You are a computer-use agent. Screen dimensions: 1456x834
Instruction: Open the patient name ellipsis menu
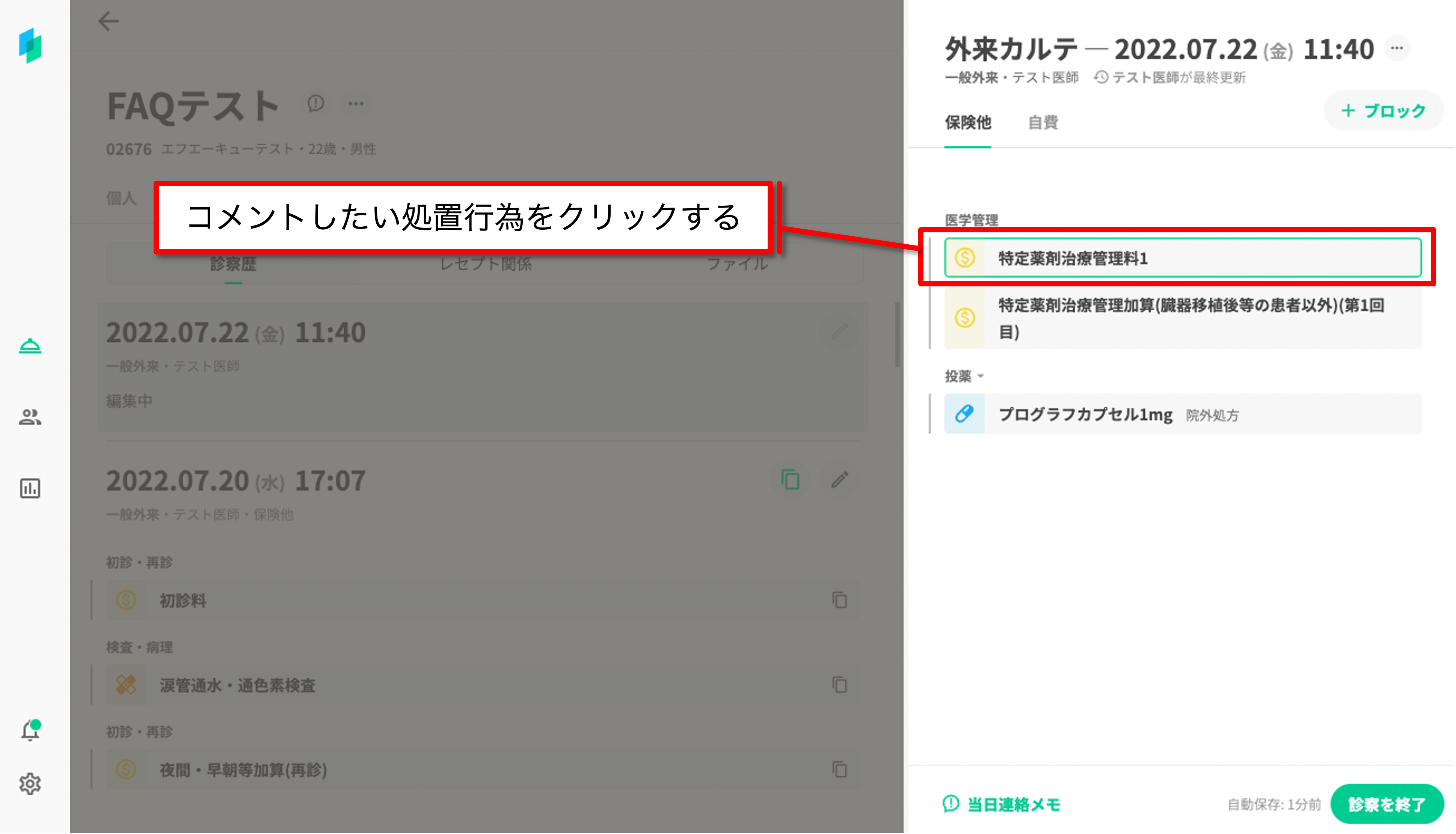[356, 104]
